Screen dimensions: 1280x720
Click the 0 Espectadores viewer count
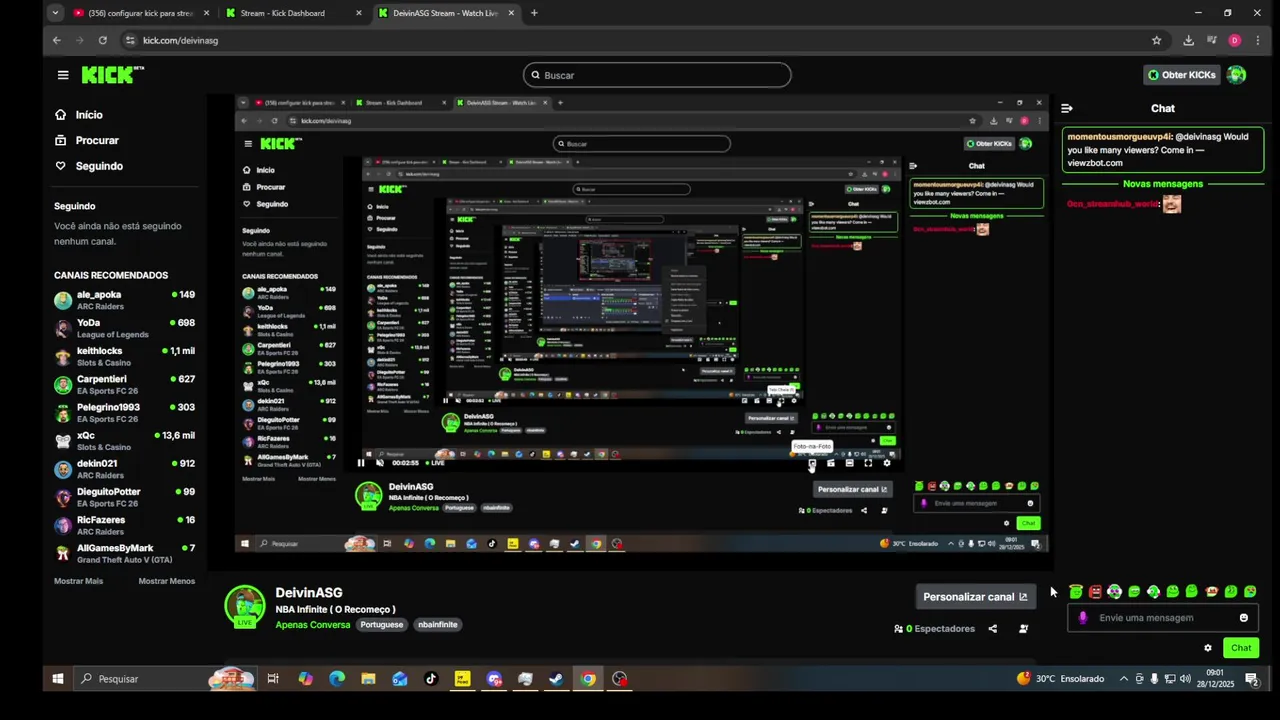pos(934,629)
